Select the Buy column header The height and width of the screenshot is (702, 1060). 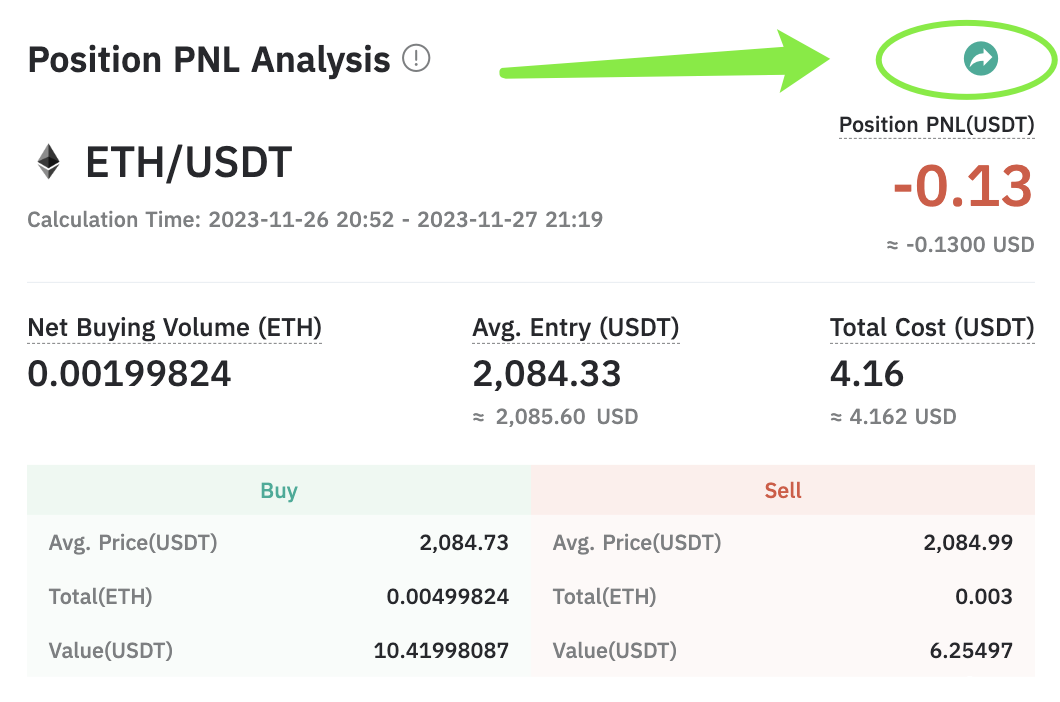[x=279, y=490]
